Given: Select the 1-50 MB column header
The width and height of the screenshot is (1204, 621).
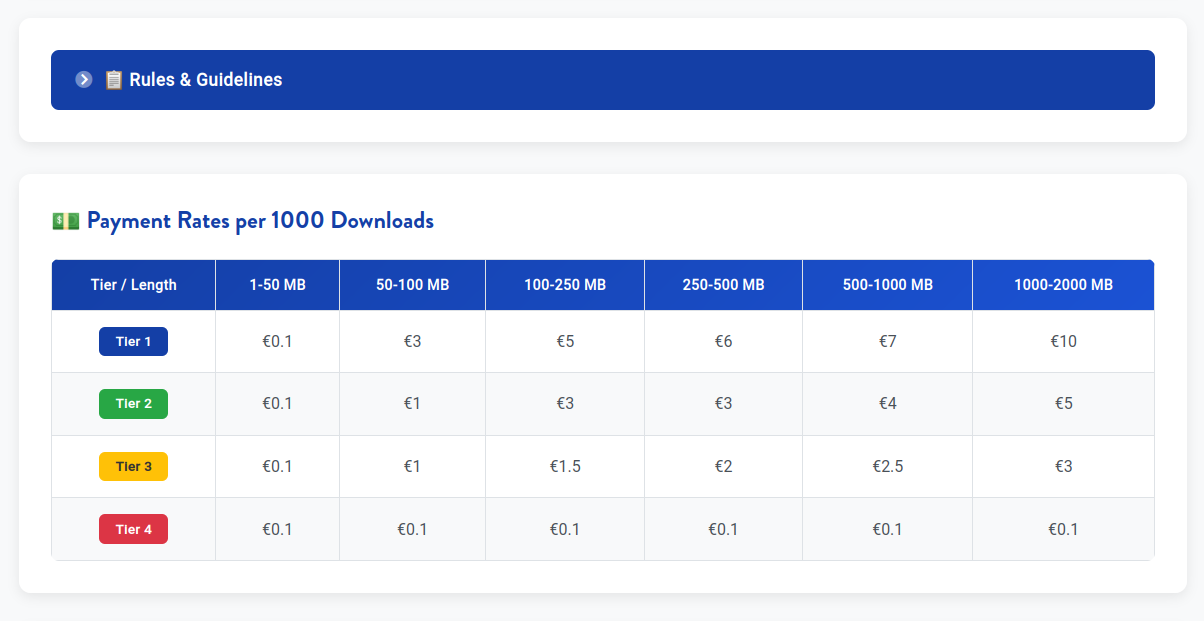Looking at the screenshot, I should 277,284.
